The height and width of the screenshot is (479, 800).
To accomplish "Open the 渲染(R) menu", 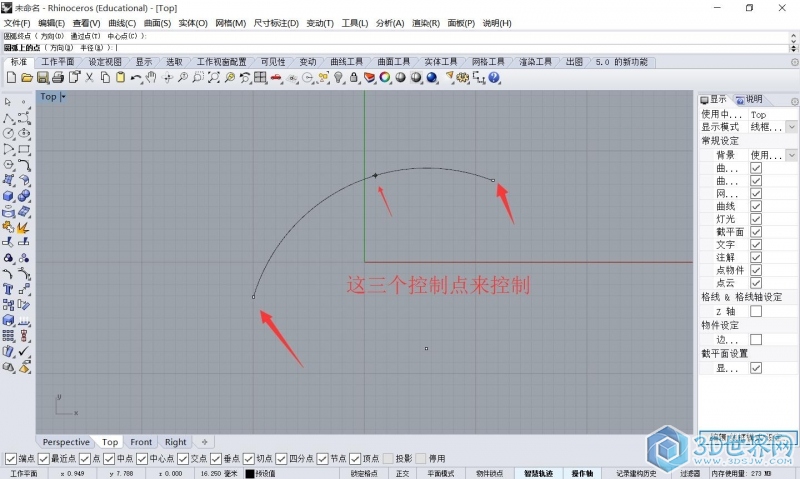I will [426, 23].
